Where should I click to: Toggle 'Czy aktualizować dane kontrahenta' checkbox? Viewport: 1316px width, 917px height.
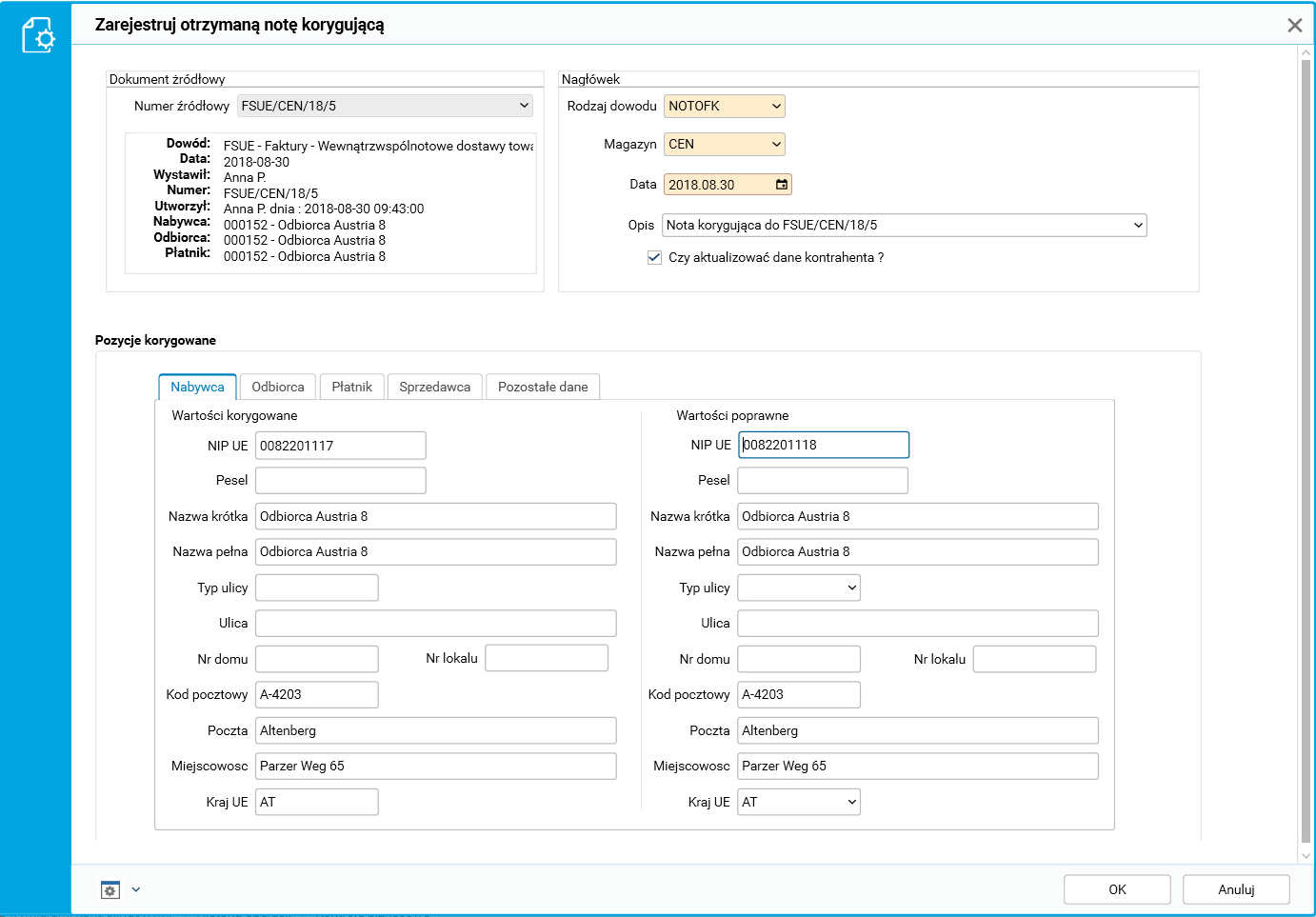point(654,257)
